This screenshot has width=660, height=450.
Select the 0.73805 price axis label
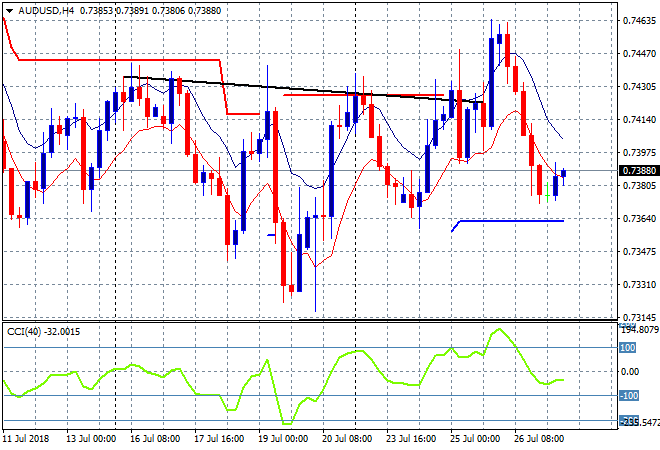tap(639, 186)
